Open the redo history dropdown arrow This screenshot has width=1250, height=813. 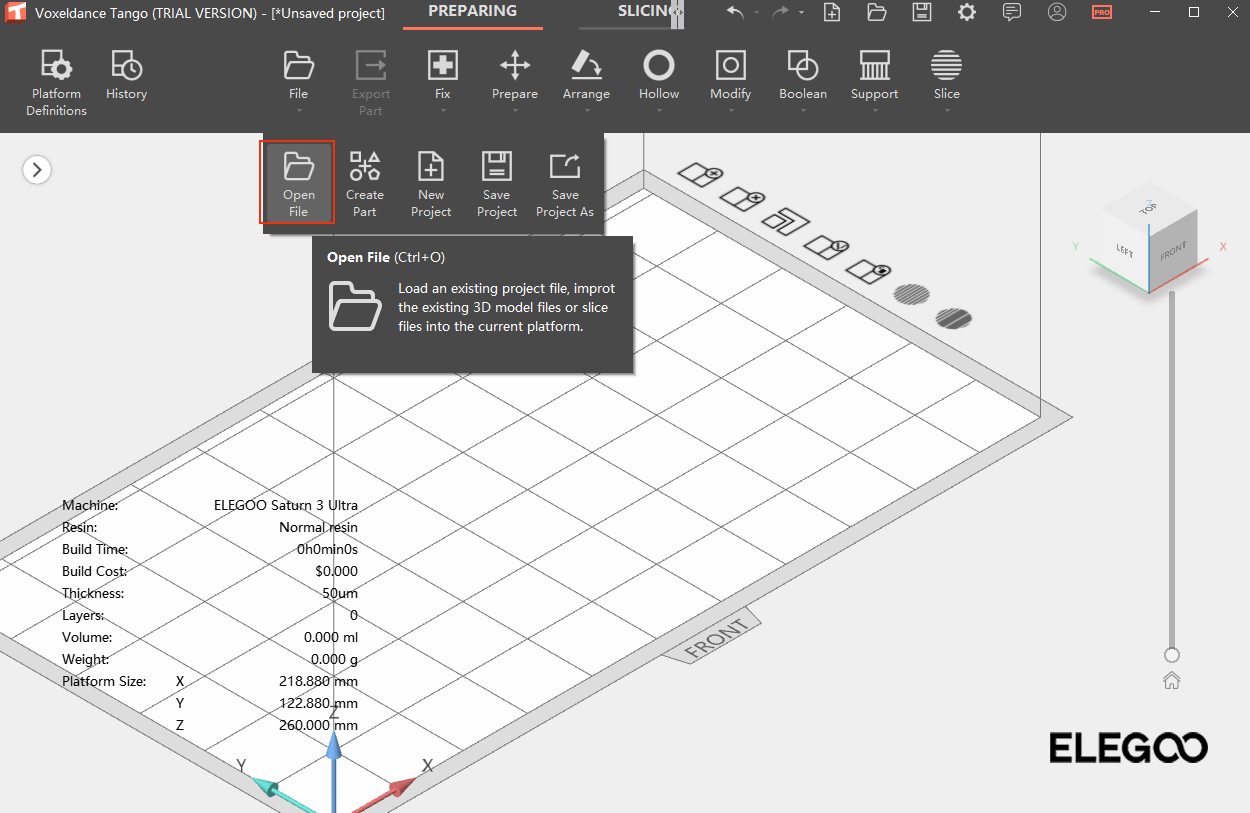pos(801,13)
